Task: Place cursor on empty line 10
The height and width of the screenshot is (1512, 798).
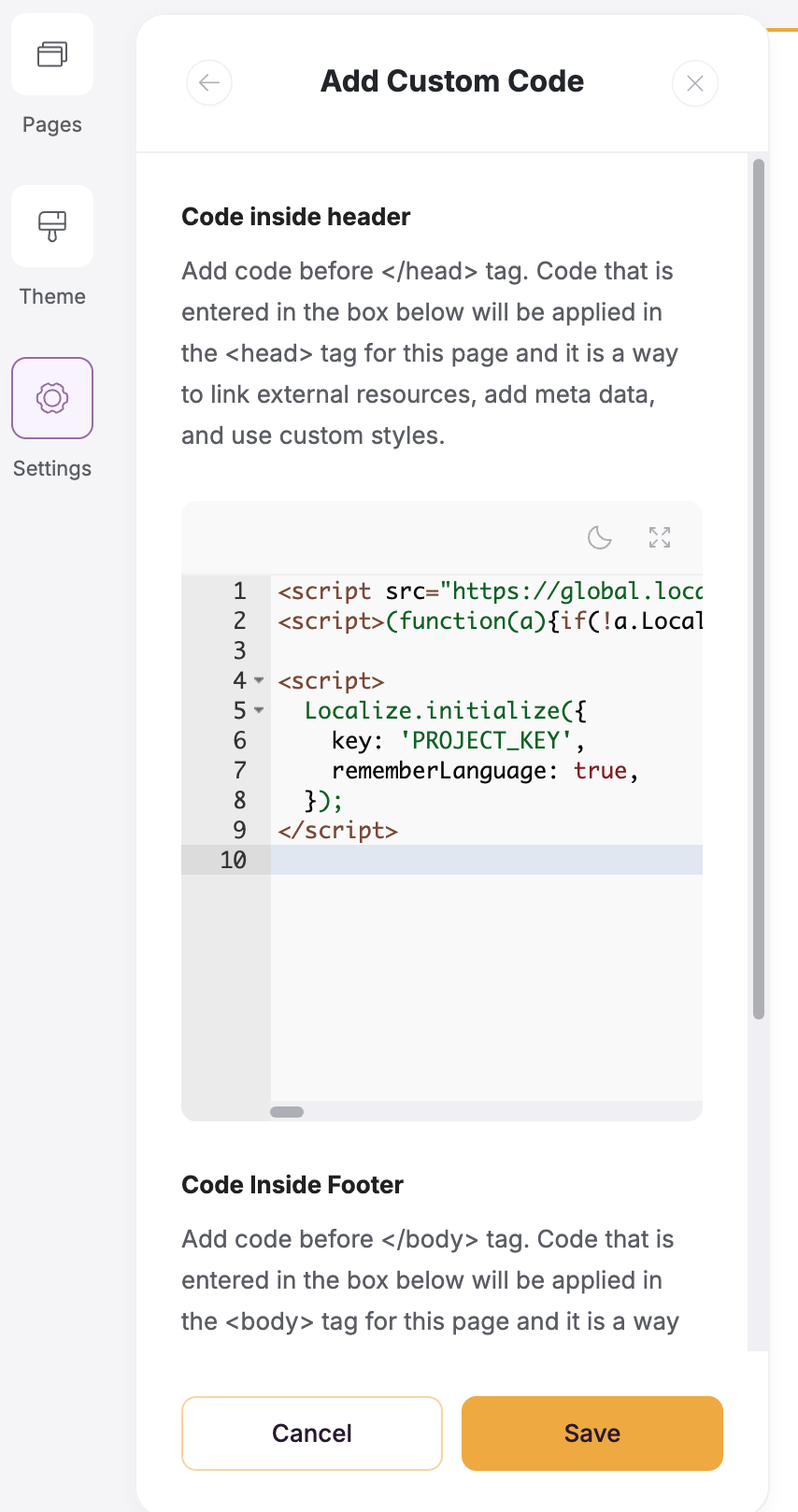Action: coord(486,860)
